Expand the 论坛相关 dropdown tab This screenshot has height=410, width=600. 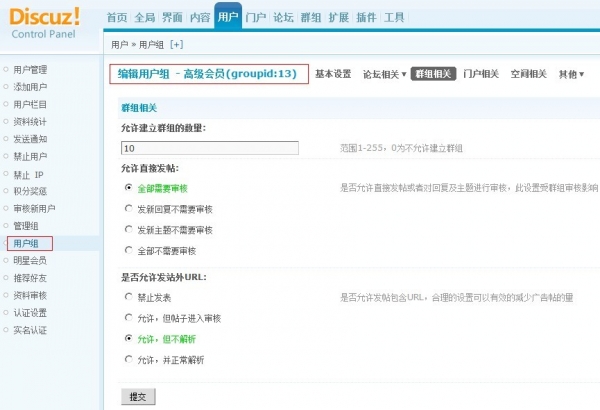point(382,74)
